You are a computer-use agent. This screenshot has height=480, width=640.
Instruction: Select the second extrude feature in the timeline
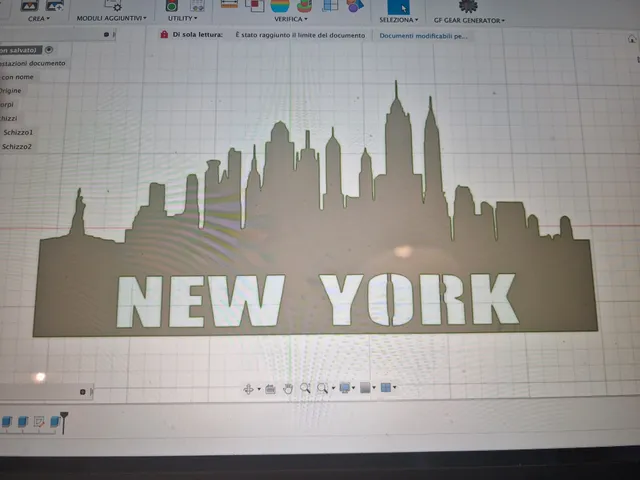(23, 422)
